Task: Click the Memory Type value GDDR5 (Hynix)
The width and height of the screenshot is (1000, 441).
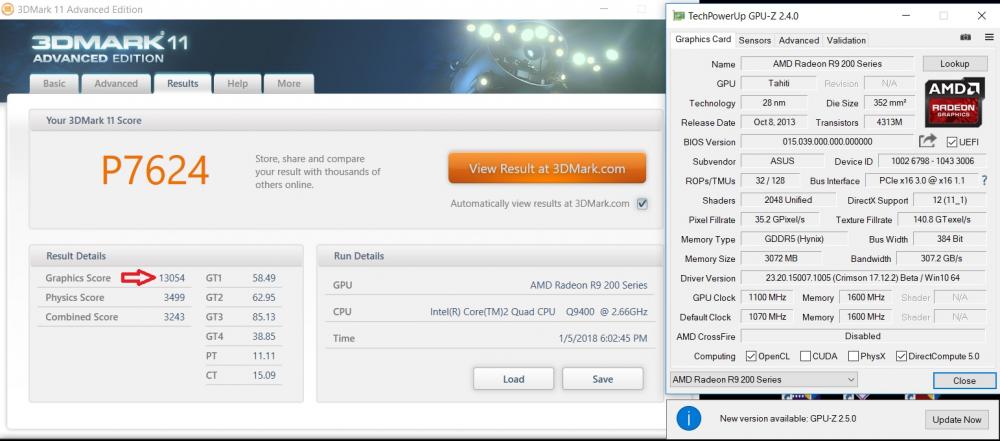Action: (794, 239)
